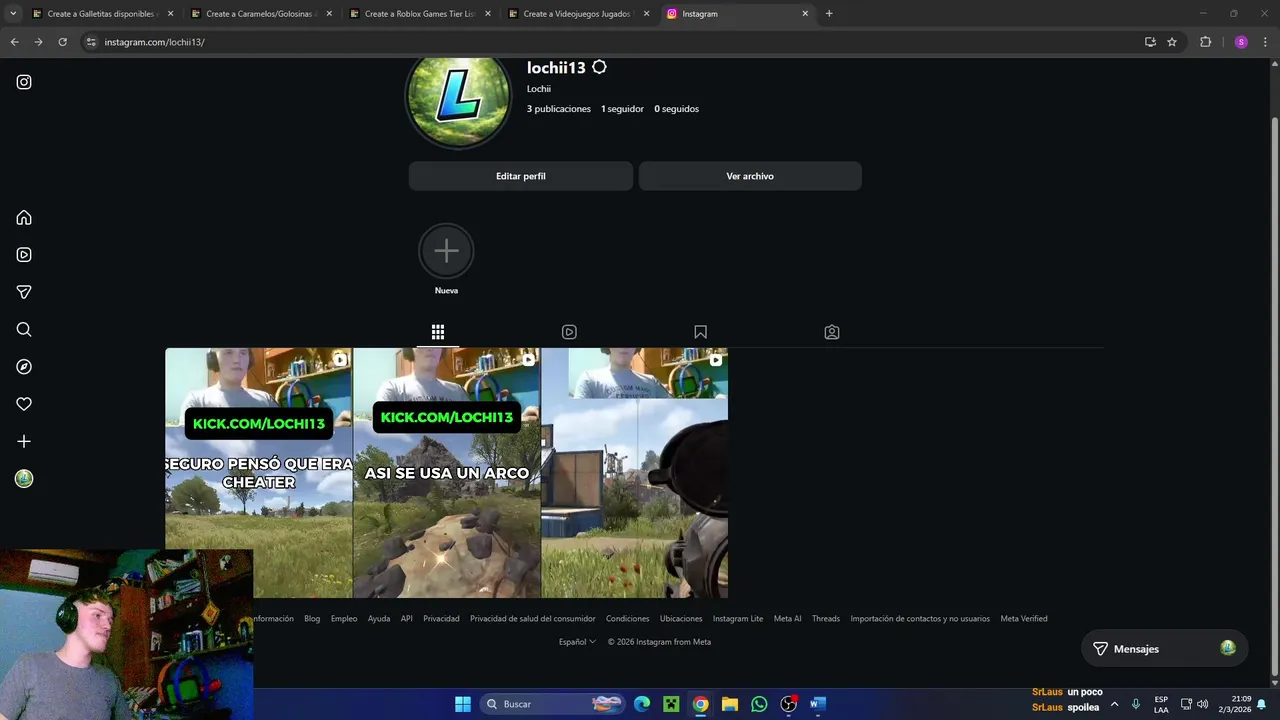1280x720 pixels.
Task: Switch to 'Create a Galletitas disponibles' browser tab
Action: click(102, 14)
